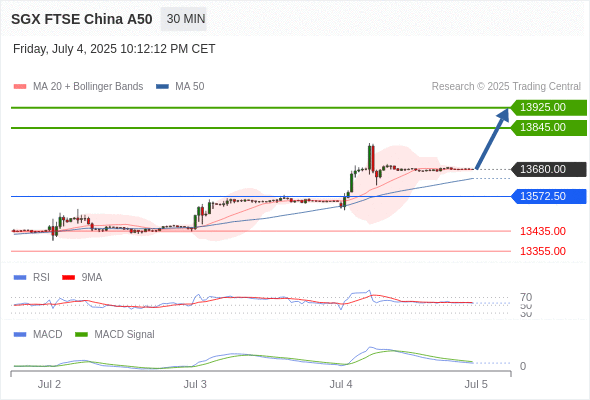This screenshot has width=590, height=400.
Task: Click the RSI 70 level label
Action: [526, 297]
